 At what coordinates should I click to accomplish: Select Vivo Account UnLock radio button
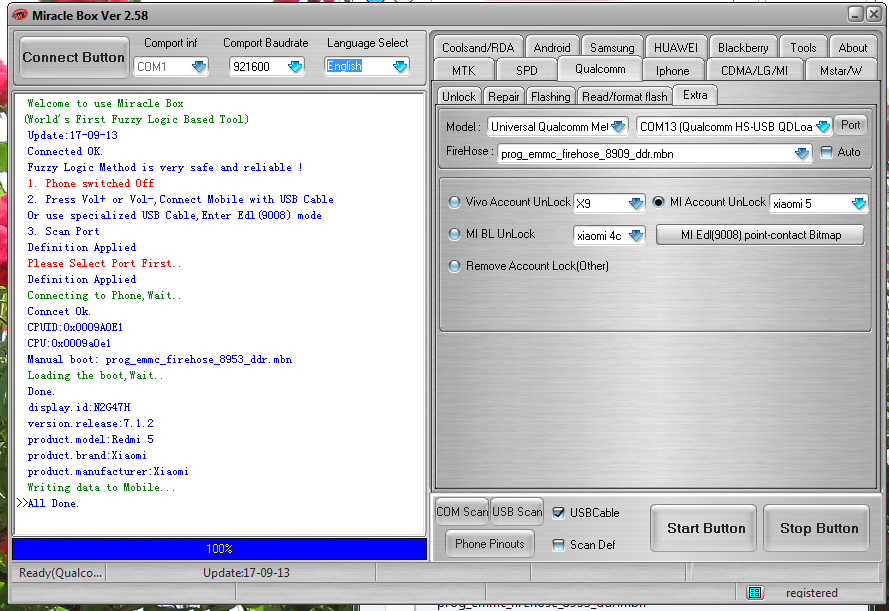tap(454, 202)
